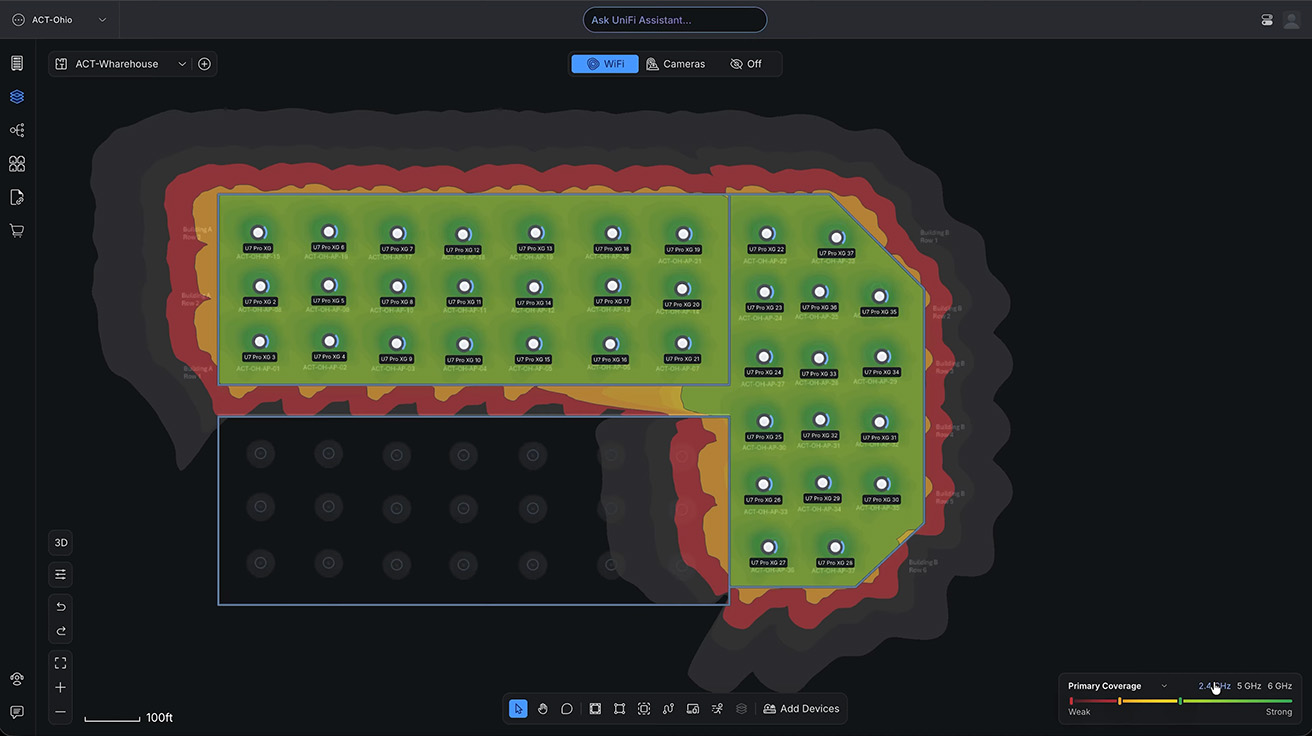Undo the last action
This screenshot has width=1312, height=736.
[61, 607]
